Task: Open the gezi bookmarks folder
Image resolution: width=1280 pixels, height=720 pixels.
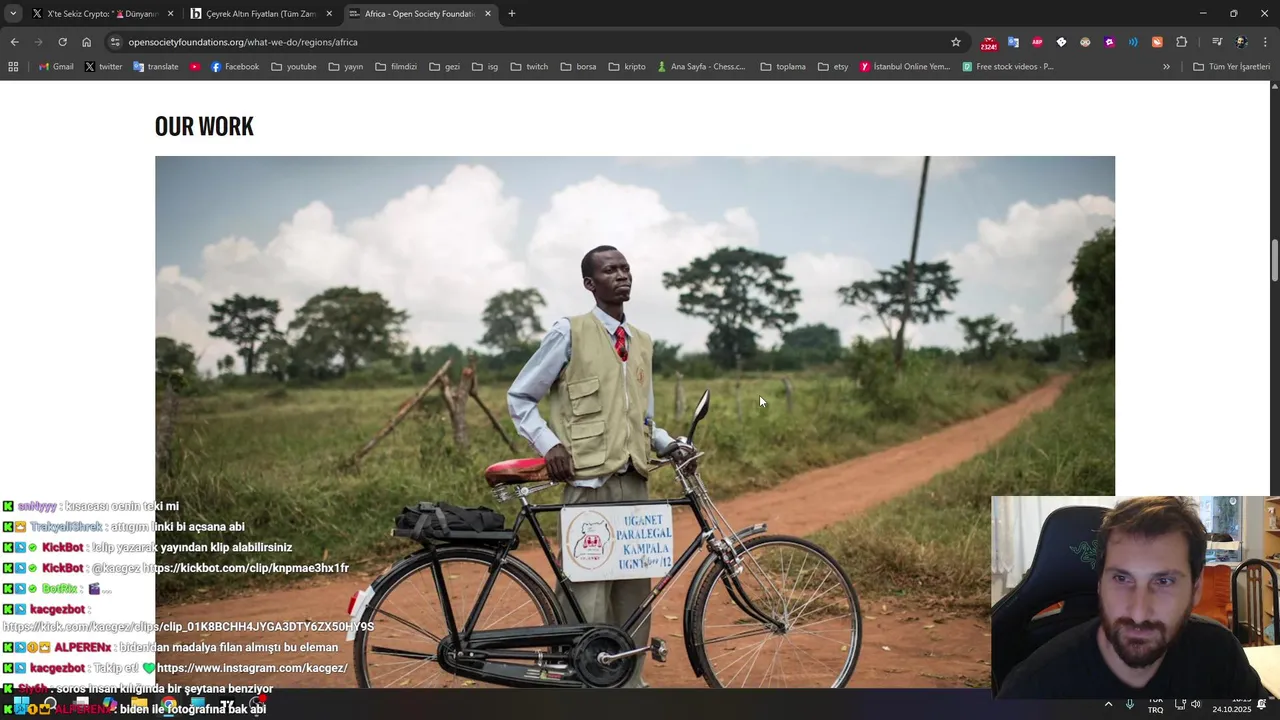Action: tap(444, 67)
